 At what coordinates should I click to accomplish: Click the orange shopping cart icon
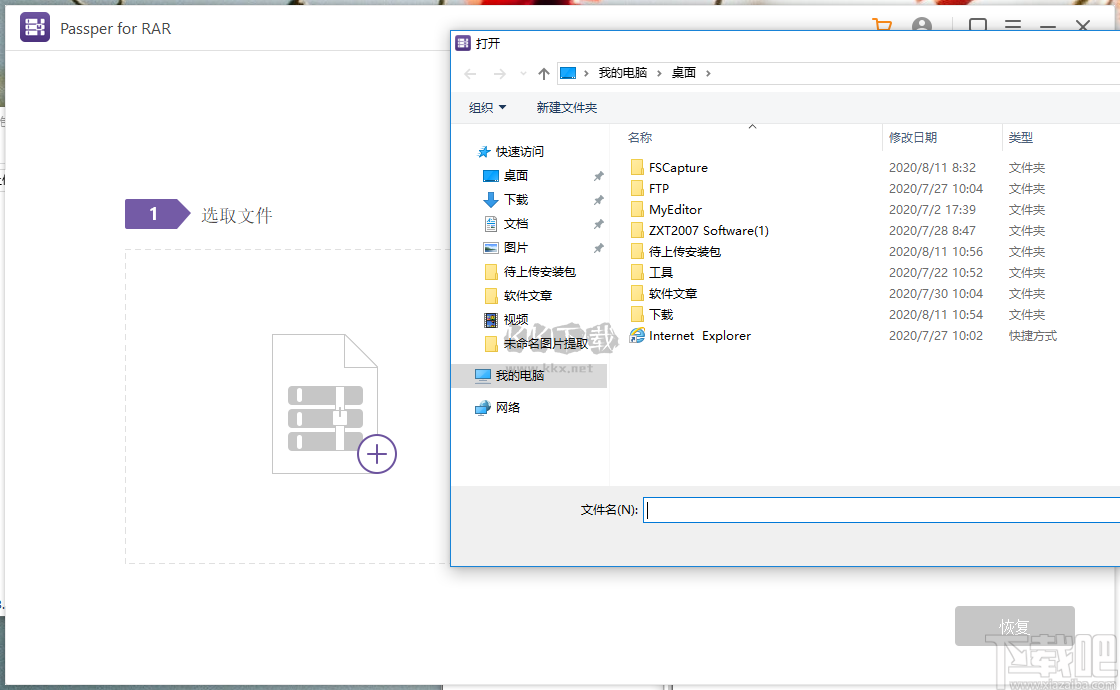[883, 26]
